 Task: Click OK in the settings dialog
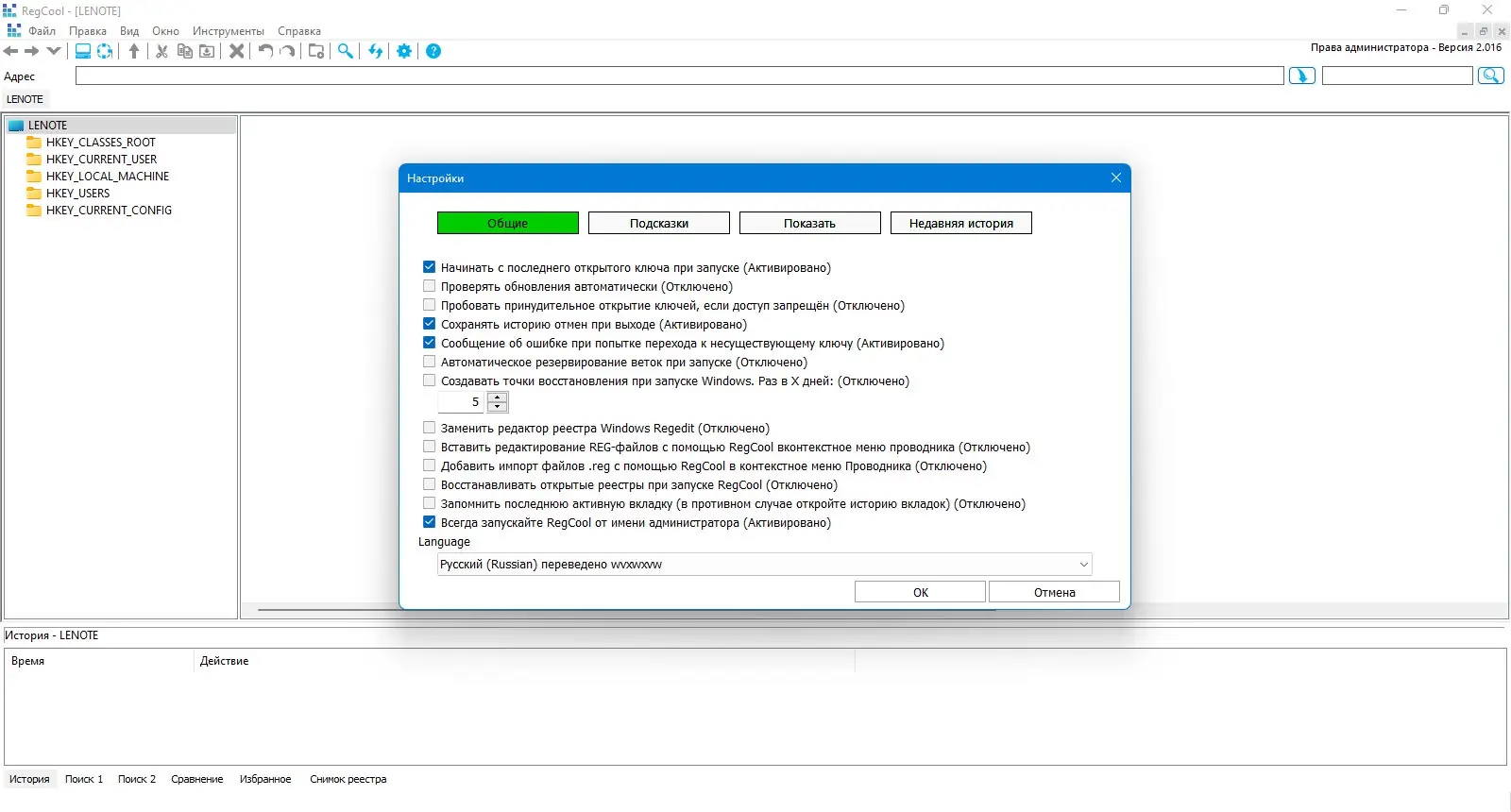tap(921, 592)
